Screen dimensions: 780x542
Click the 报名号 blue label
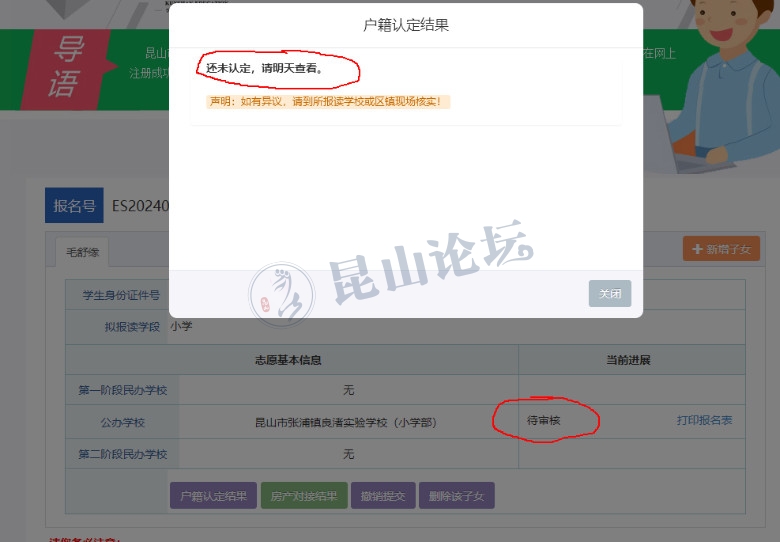(x=74, y=206)
